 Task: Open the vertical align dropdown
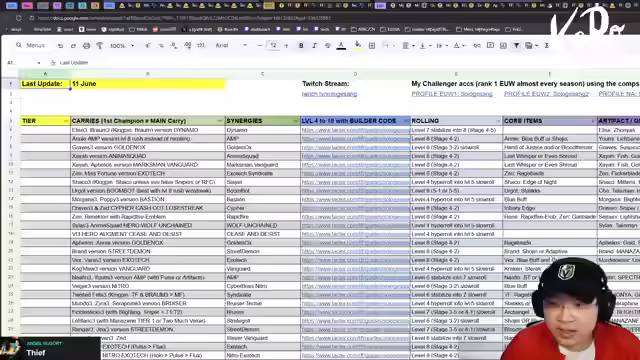[x=424, y=46]
